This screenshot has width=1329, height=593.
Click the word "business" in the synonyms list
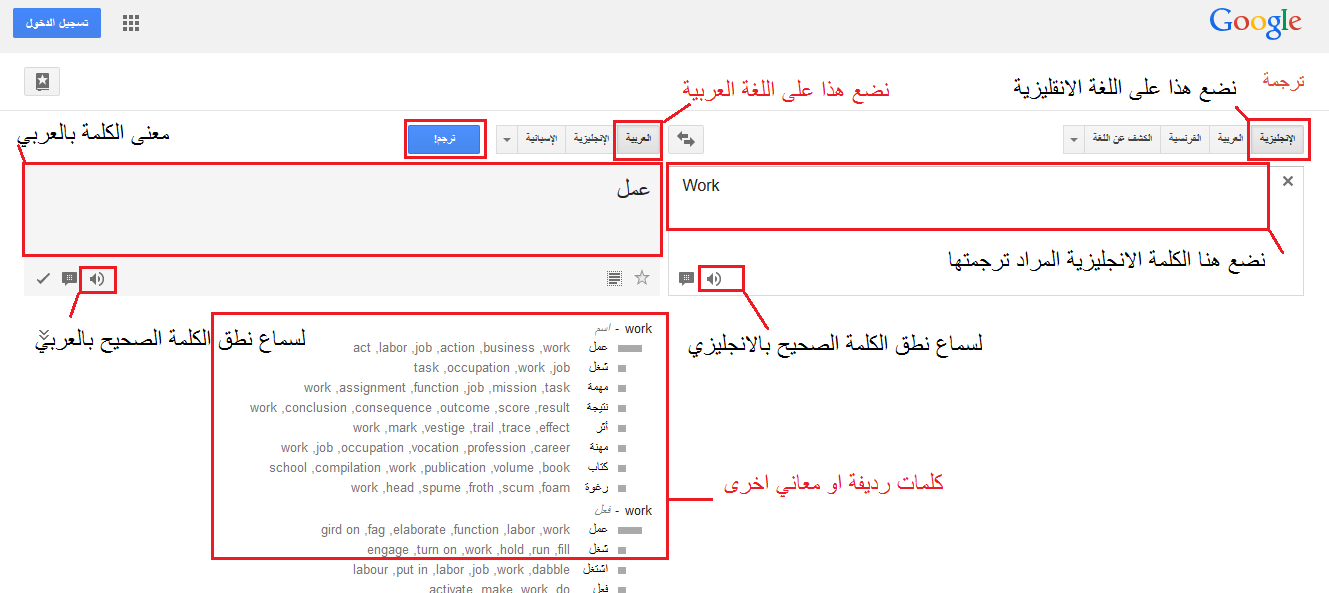click(x=508, y=348)
